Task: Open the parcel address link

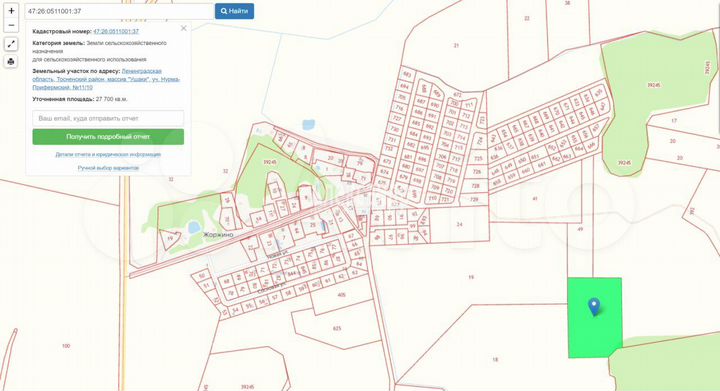Action: click(106, 79)
